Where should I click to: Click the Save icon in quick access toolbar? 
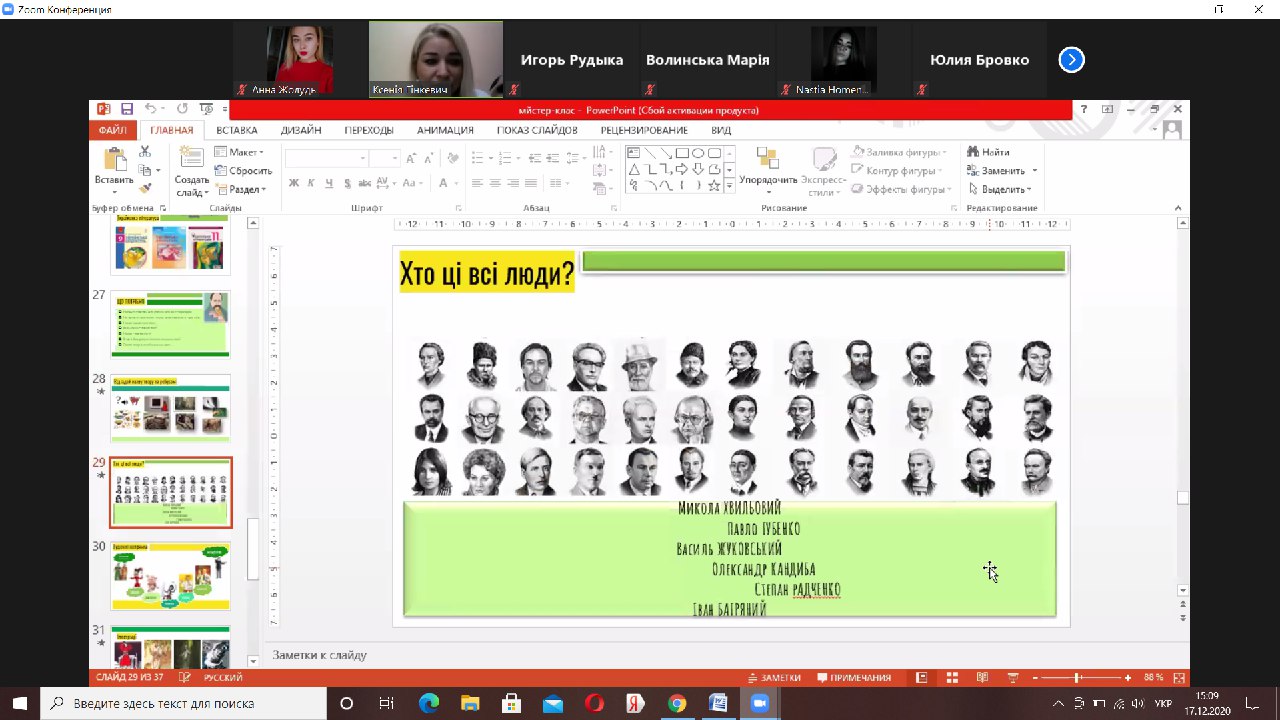(127, 109)
